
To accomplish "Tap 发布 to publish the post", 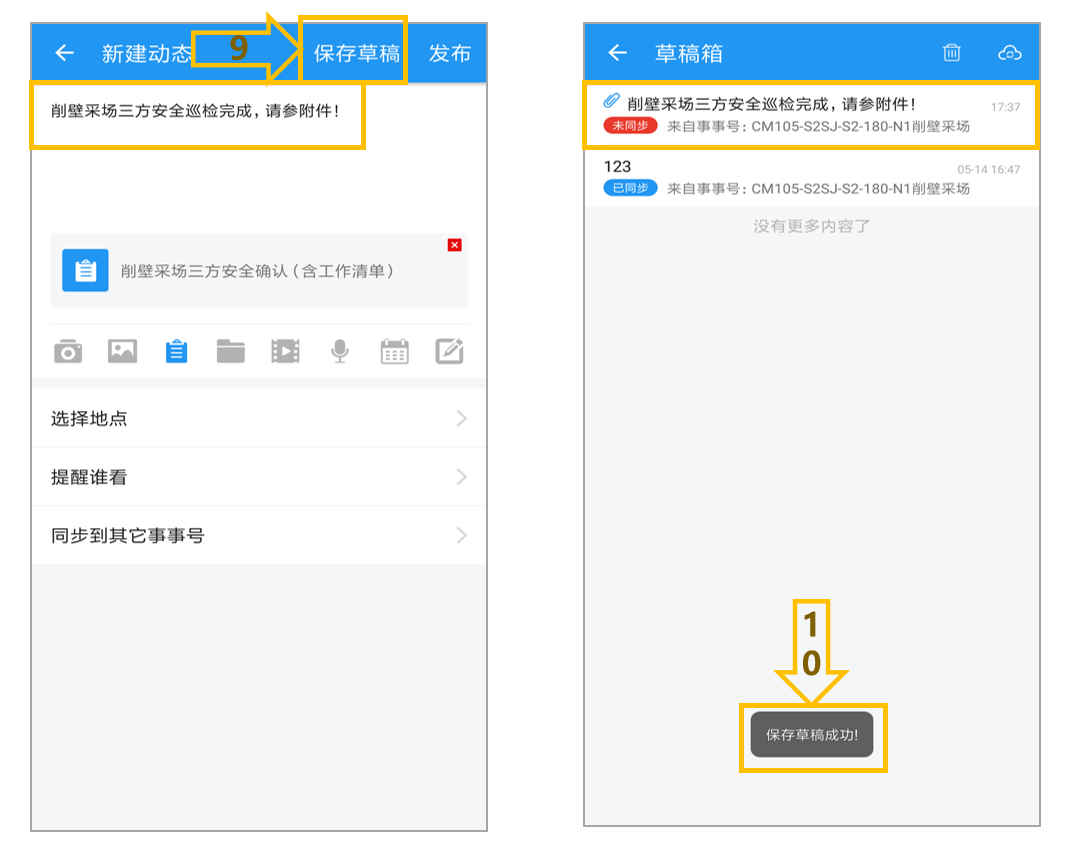I will point(449,53).
